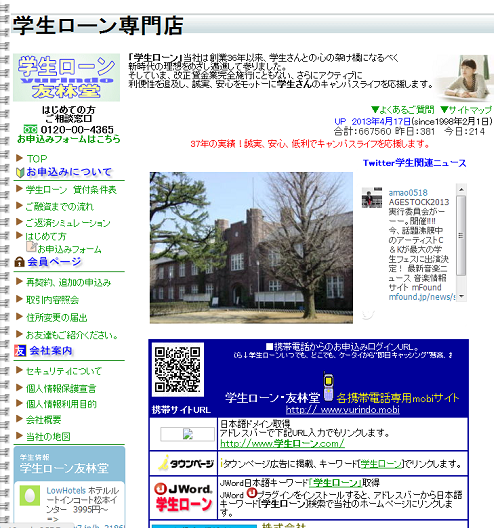Viewport: 500px width, 528px height.
Task: Click the small JWord plugin icon
Action: coord(251,493)
